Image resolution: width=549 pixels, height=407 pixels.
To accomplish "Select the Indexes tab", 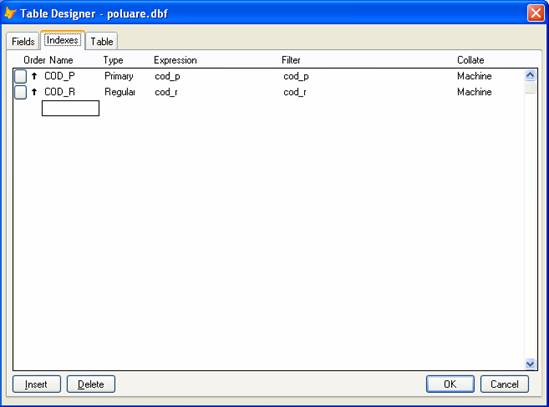I will 62,40.
